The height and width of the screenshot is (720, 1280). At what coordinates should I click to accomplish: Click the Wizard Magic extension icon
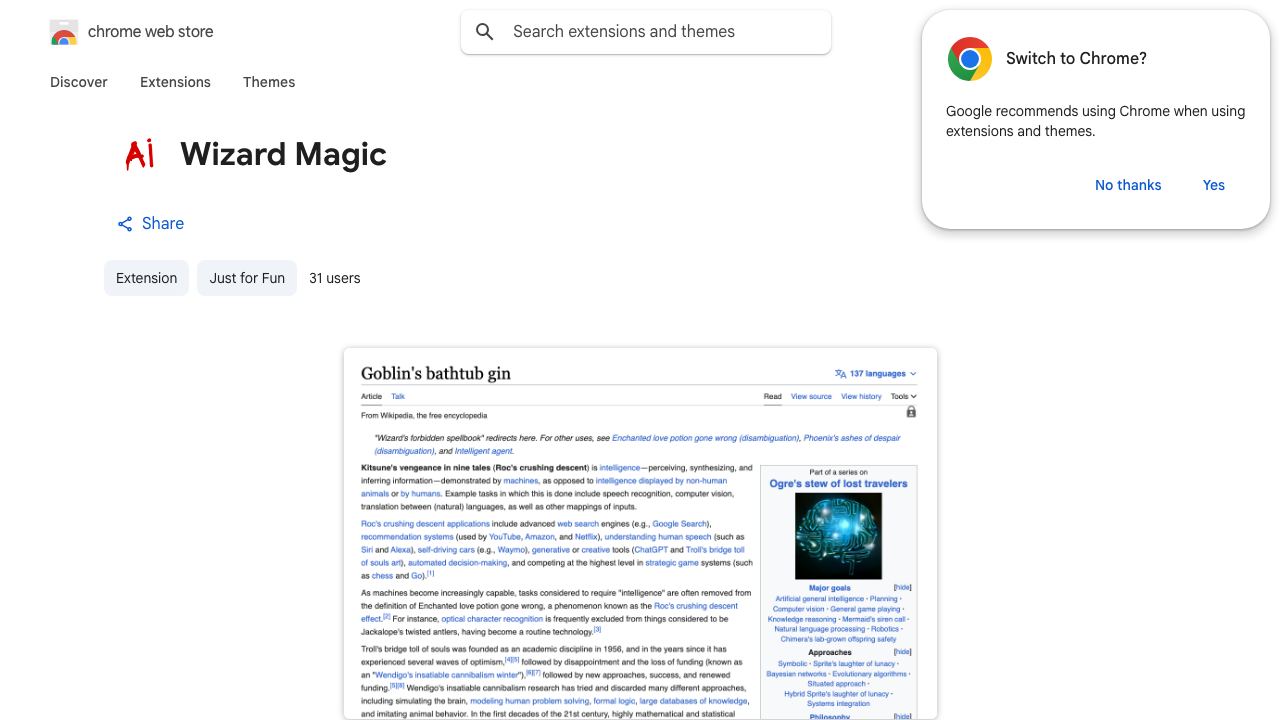coord(140,154)
